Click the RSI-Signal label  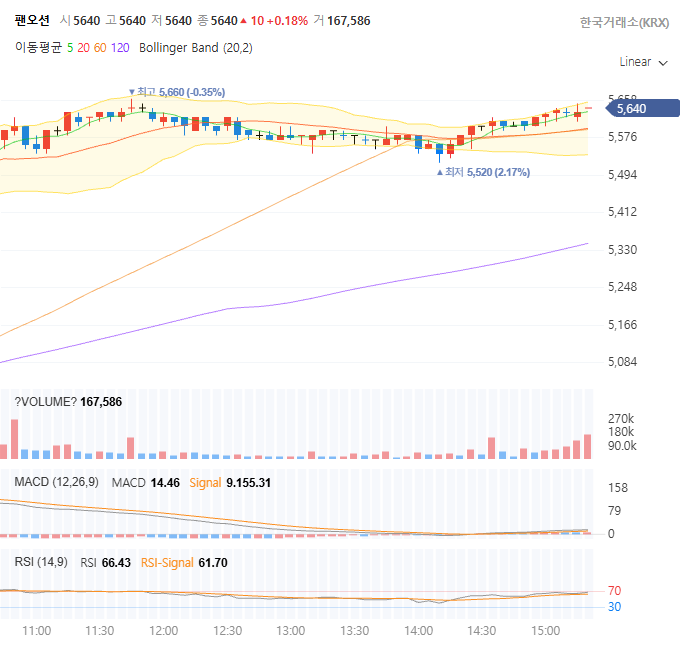point(167,563)
